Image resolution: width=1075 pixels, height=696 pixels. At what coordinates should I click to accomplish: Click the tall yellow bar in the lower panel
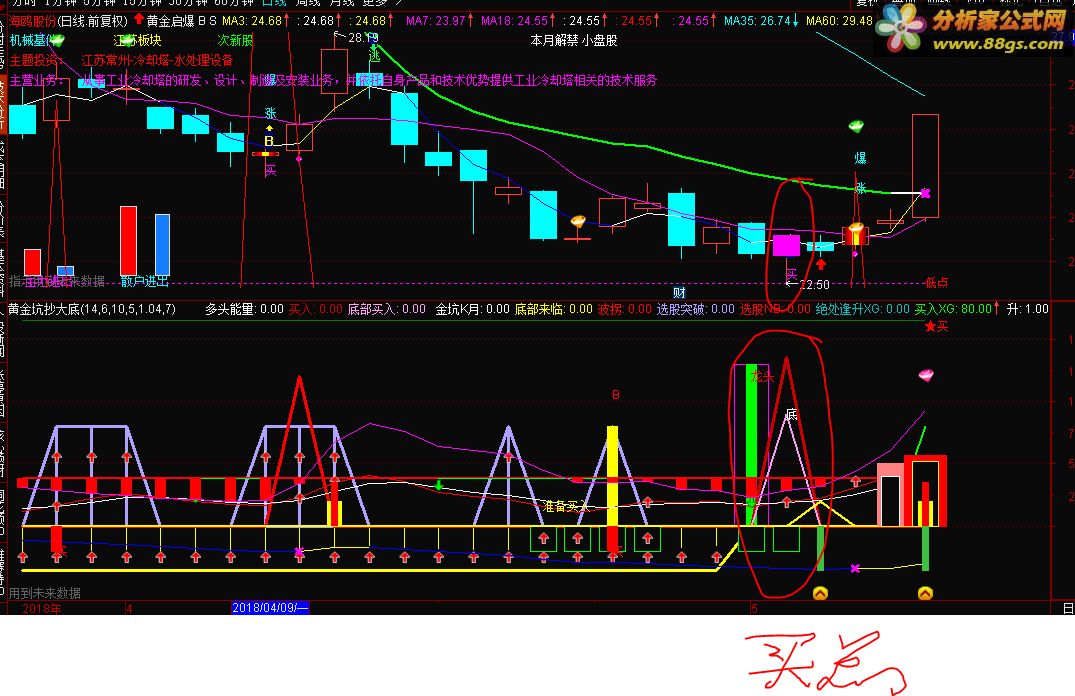pos(612,476)
